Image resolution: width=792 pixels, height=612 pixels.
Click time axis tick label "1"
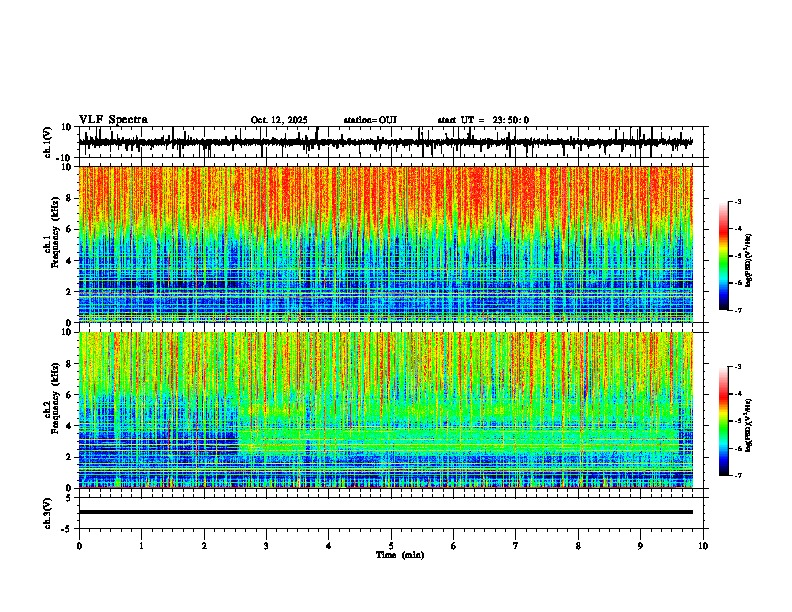click(x=141, y=546)
